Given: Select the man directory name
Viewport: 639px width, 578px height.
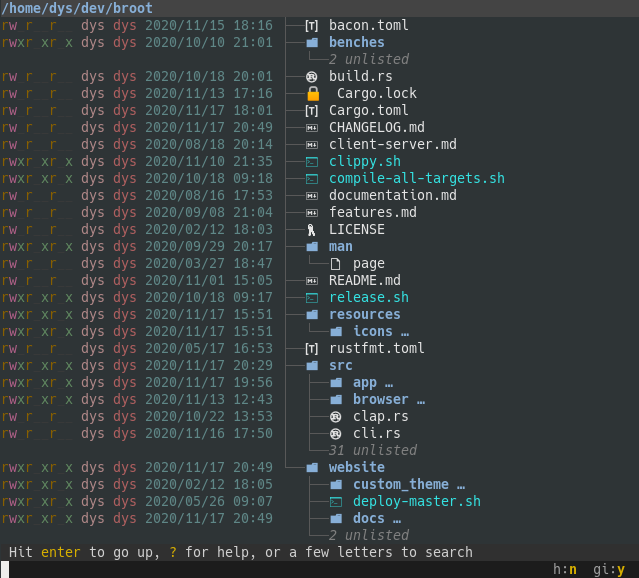Looking at the screenshot, I should pos(341,247).
